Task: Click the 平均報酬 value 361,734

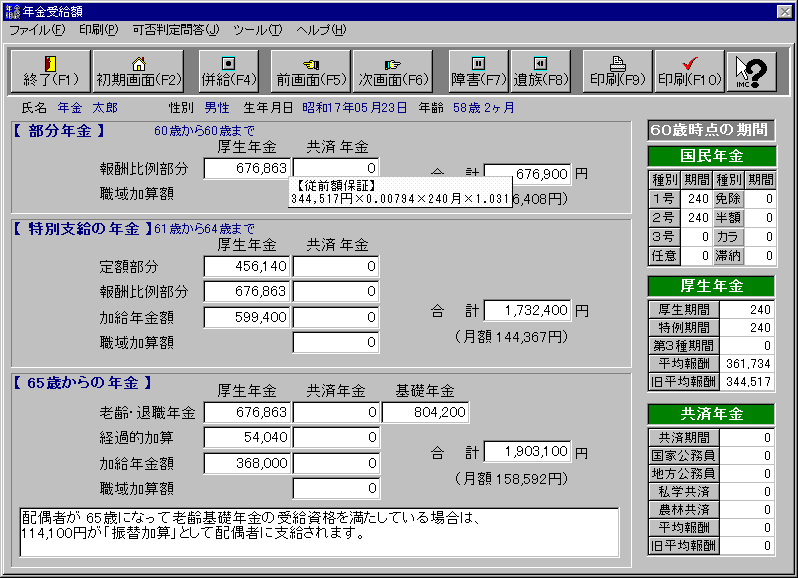Action: (747, 363)
